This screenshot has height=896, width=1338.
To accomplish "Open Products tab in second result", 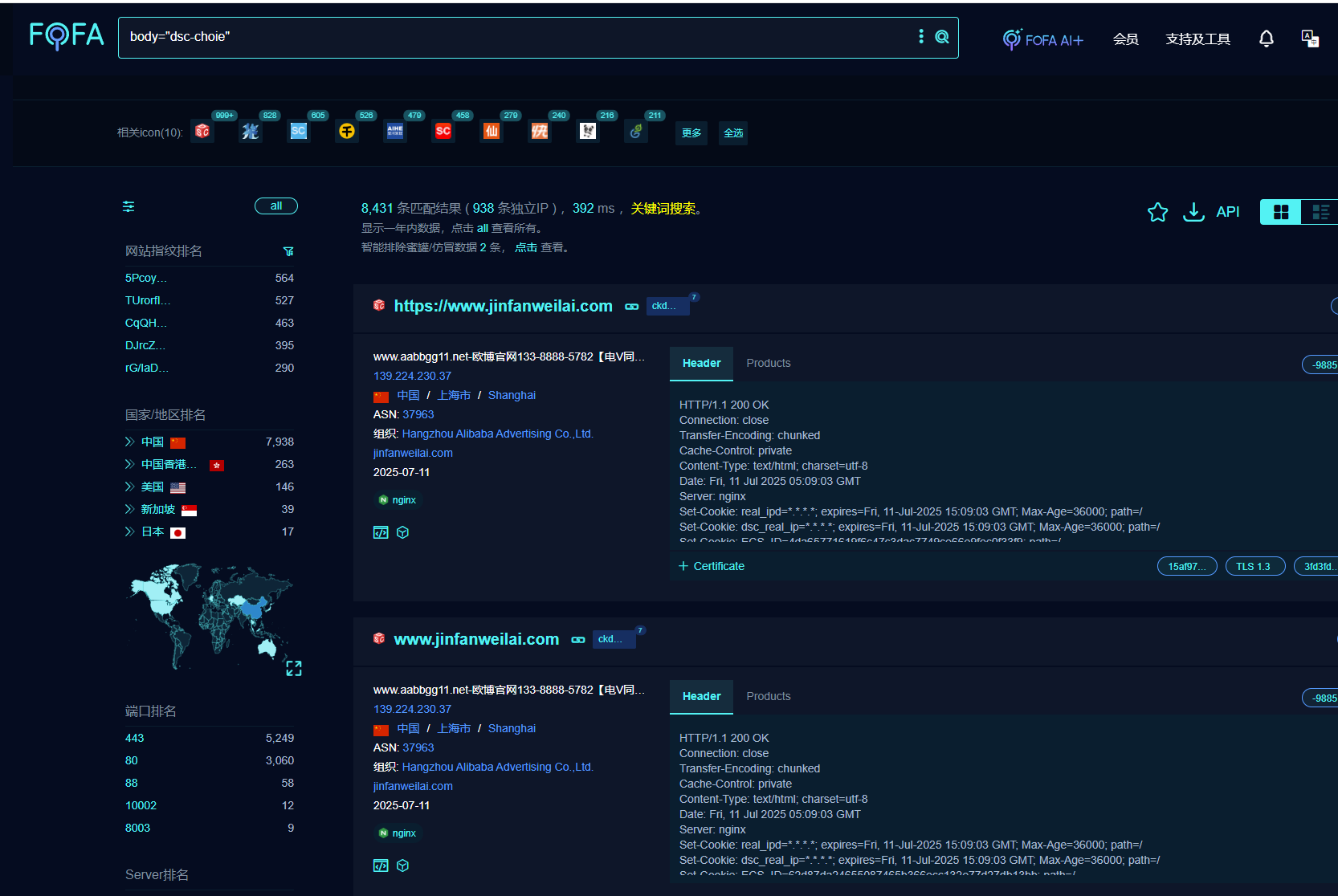I will pyautogui.click(x=769, y=696).
